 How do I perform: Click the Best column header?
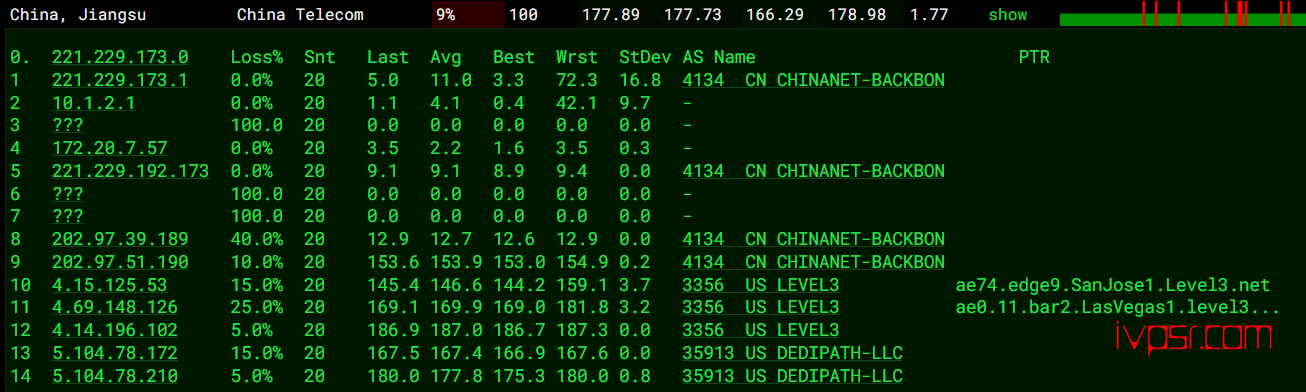[514, 57]
